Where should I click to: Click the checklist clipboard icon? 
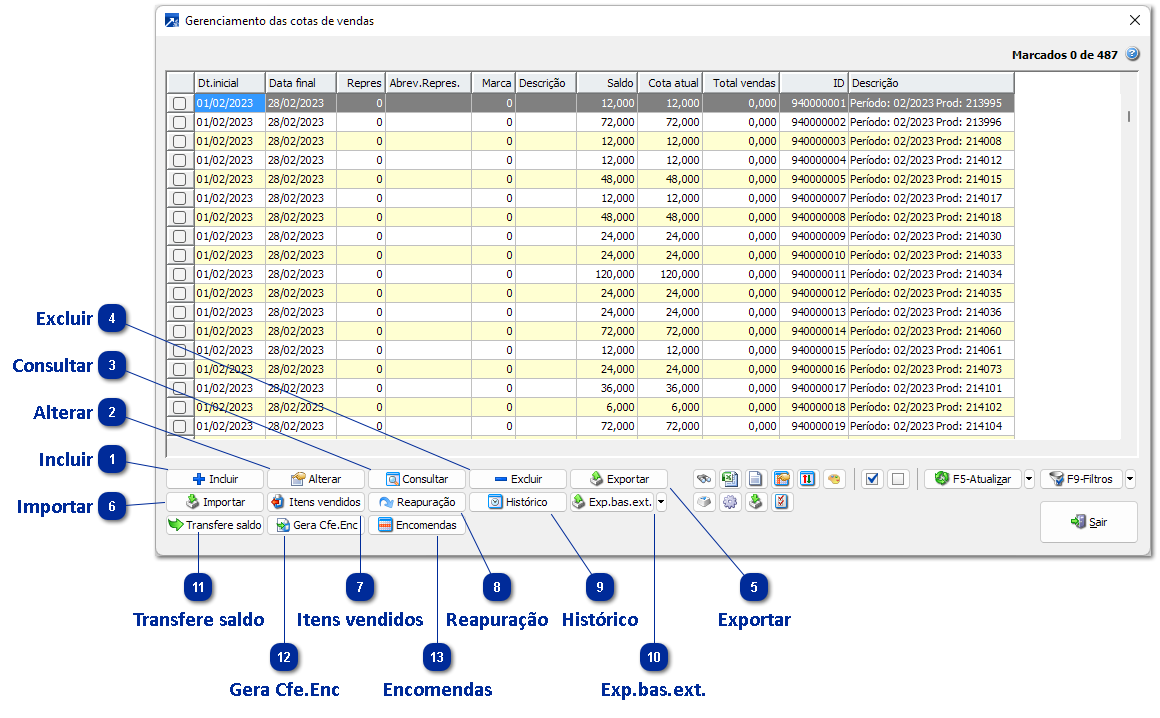783,502
